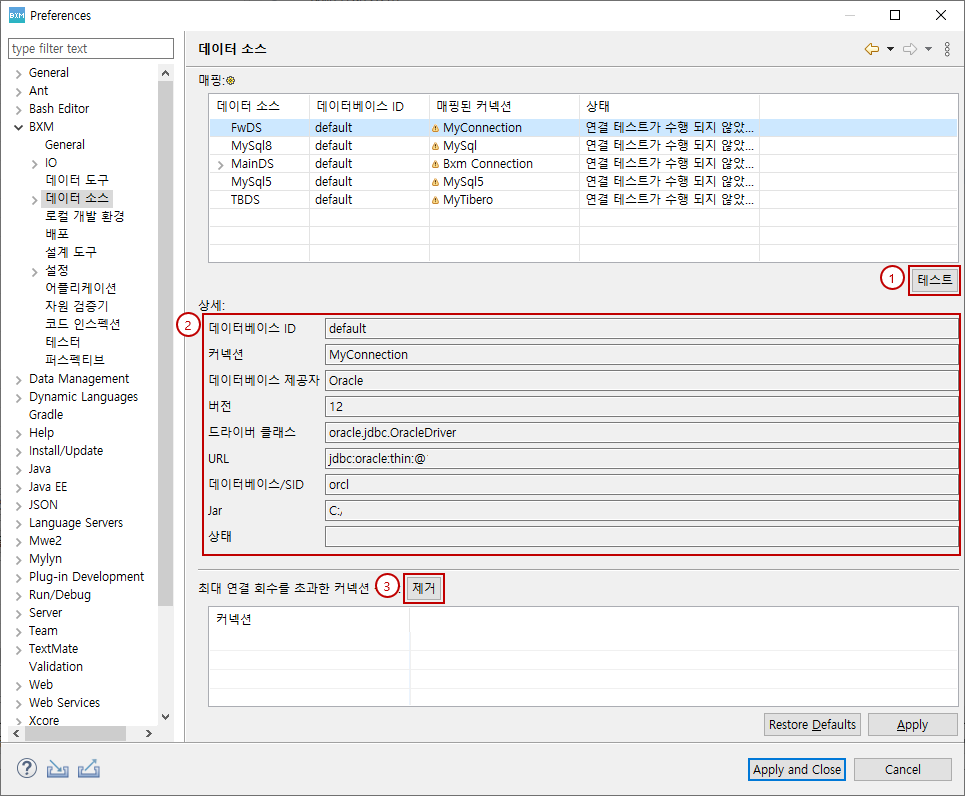Screen dimensions: 965x796
Task: Select the 코드 인스펙션 preference page
Action: tap(82, 324)
